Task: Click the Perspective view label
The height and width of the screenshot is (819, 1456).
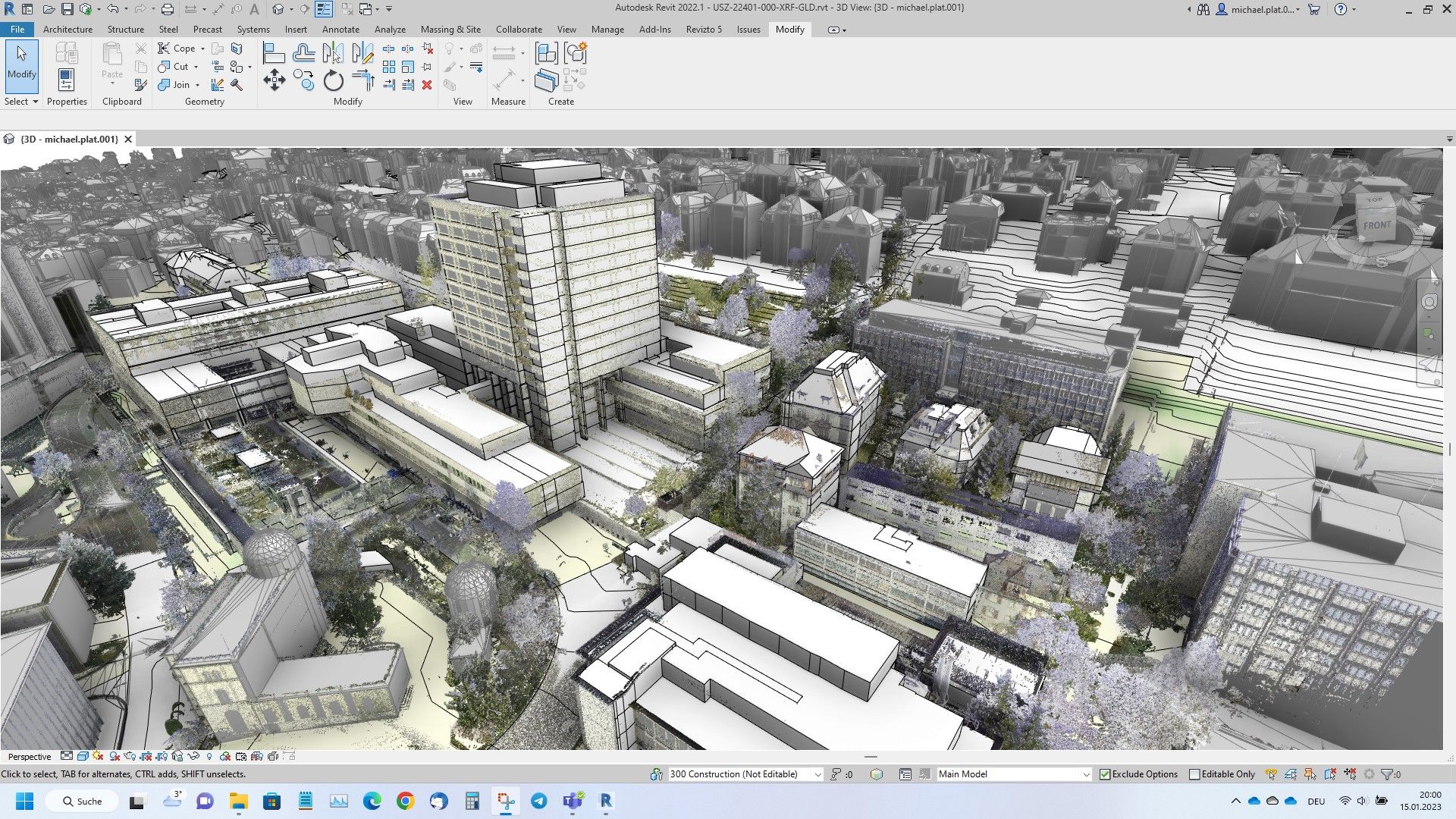Action: (x=30, y=757)
